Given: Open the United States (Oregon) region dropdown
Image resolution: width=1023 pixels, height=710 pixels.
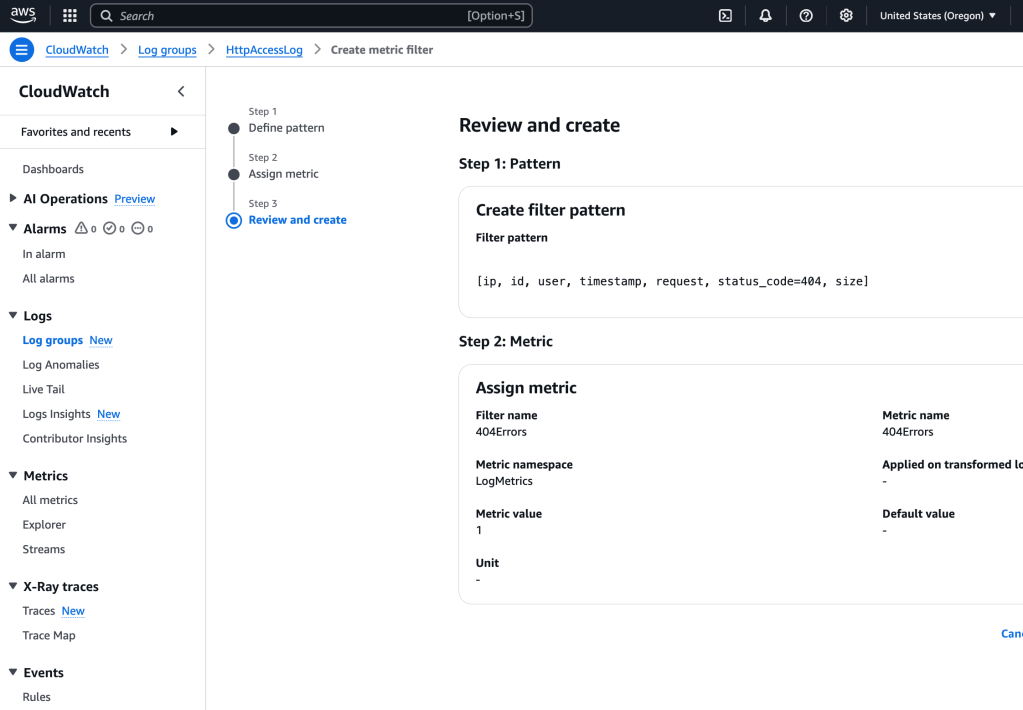Looking at the screenshot, I should click(x=938, y=16).
